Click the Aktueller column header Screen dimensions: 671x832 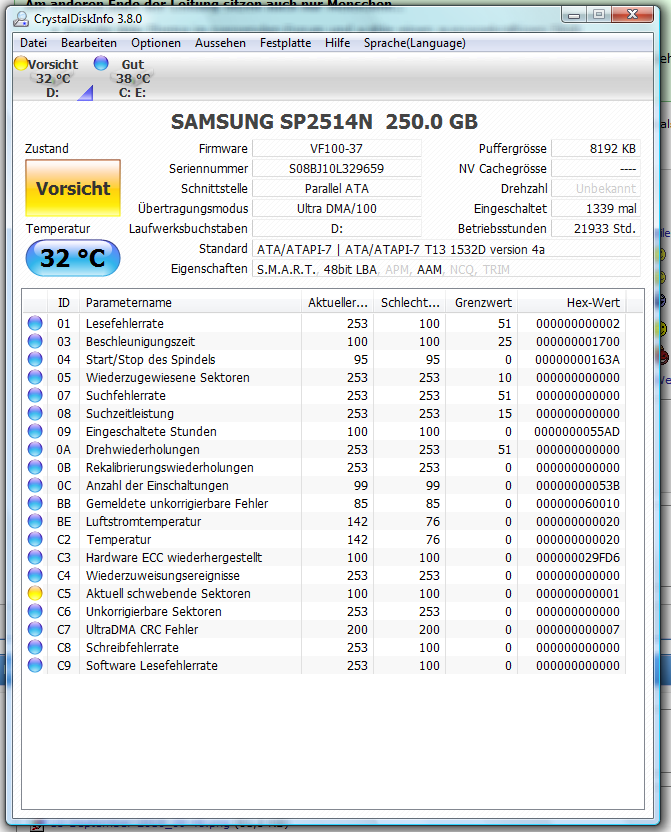point(337,303)
